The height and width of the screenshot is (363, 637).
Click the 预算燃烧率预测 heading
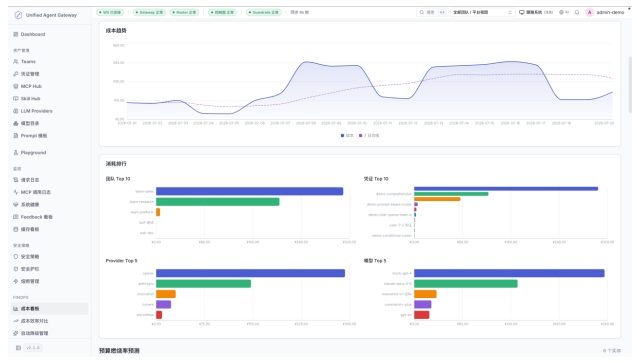coord(119,350)
